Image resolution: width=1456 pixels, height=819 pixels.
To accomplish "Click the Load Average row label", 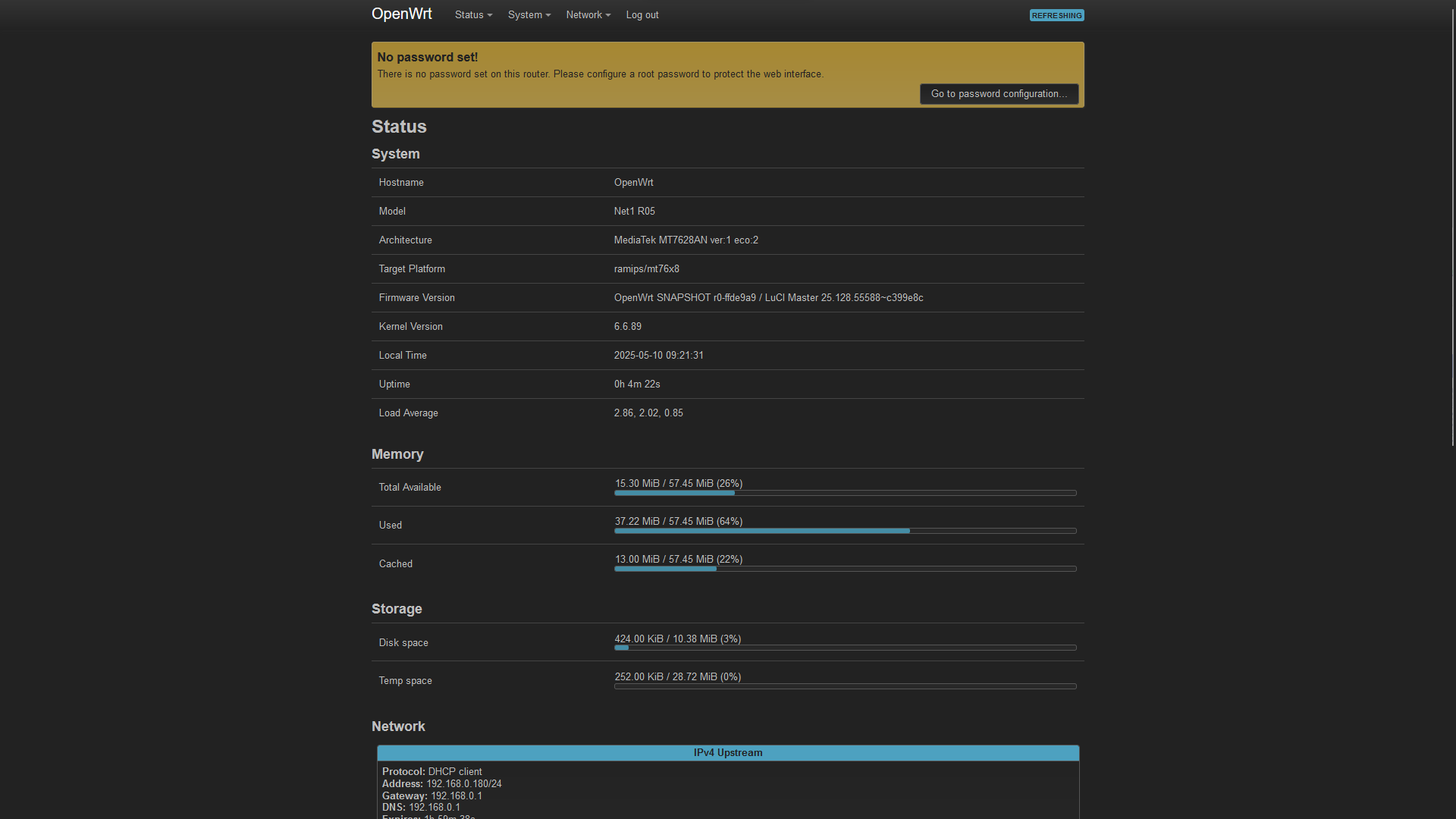I will pos(409,413).
